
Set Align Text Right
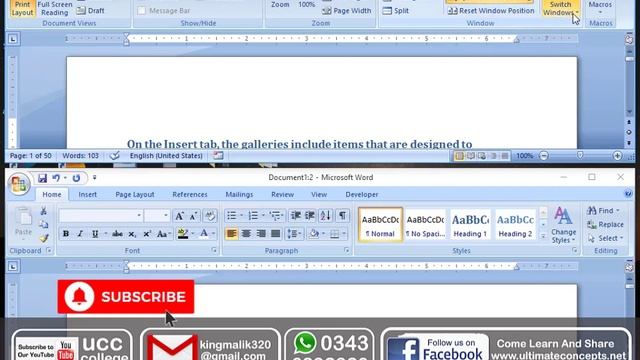coord(261,234)
